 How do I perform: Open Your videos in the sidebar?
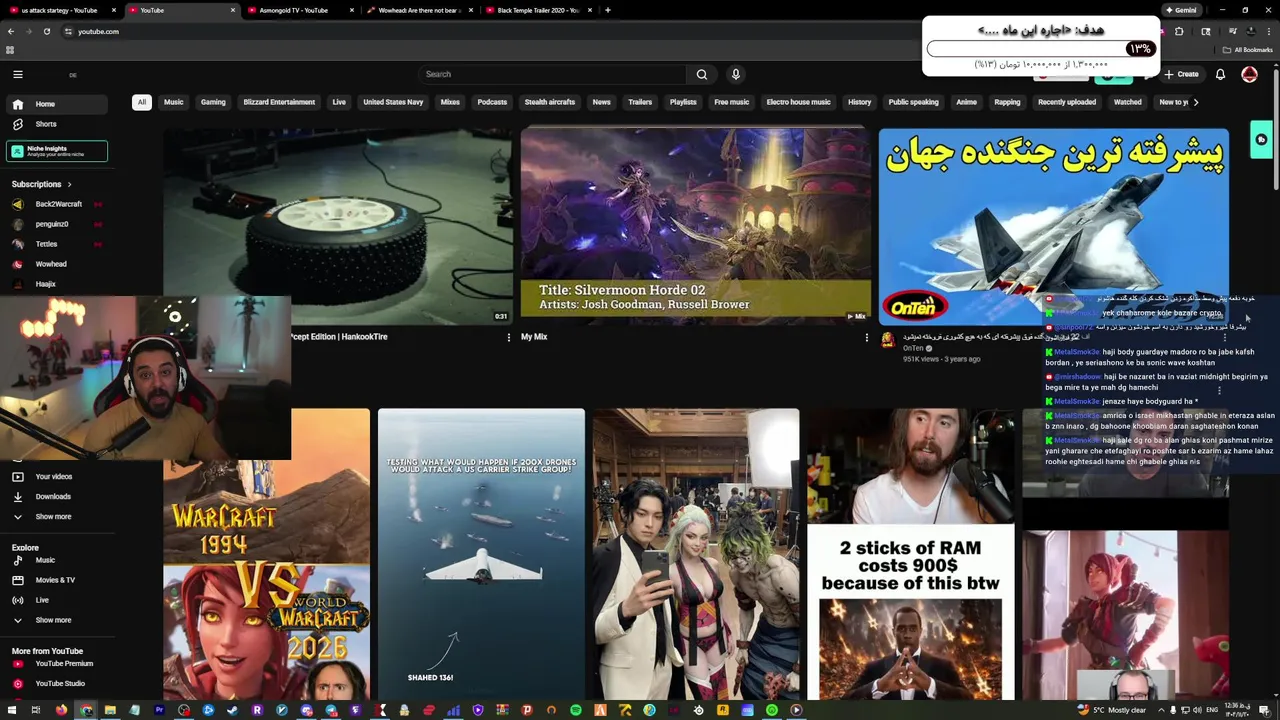pos(57,476)
